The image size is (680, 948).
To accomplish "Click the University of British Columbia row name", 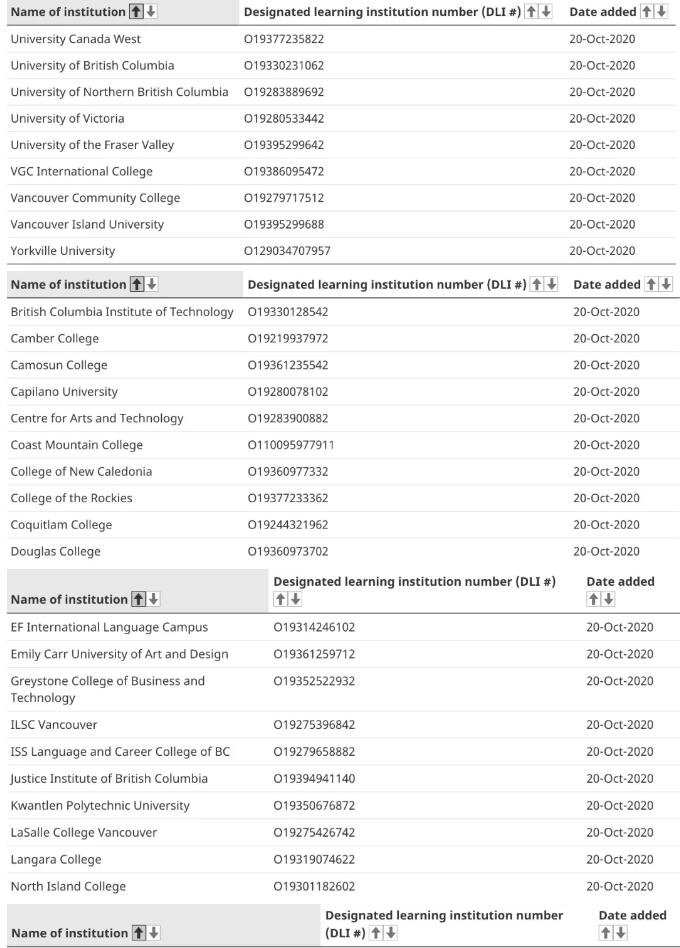I will coord(92,65).
